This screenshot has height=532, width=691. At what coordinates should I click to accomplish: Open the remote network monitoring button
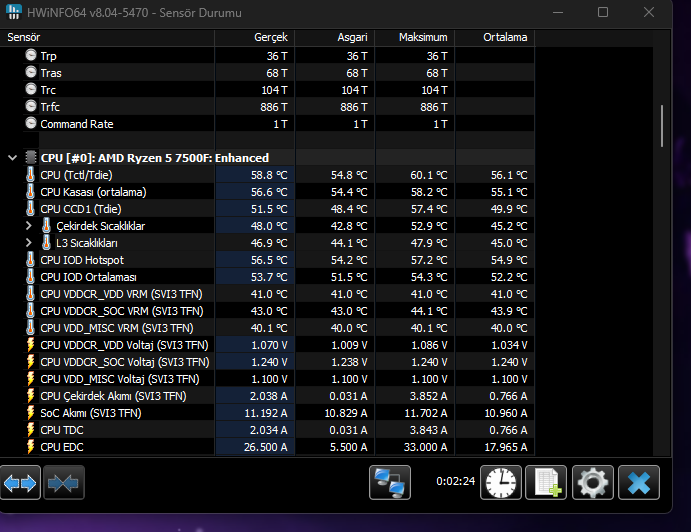coord(390,483)
